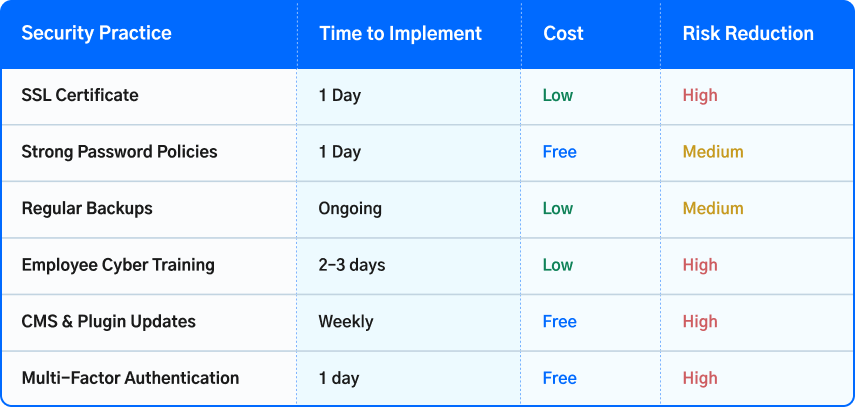Click the 2–3 days time value
This screenshot has height=407, width=855.
click(352, 265)
